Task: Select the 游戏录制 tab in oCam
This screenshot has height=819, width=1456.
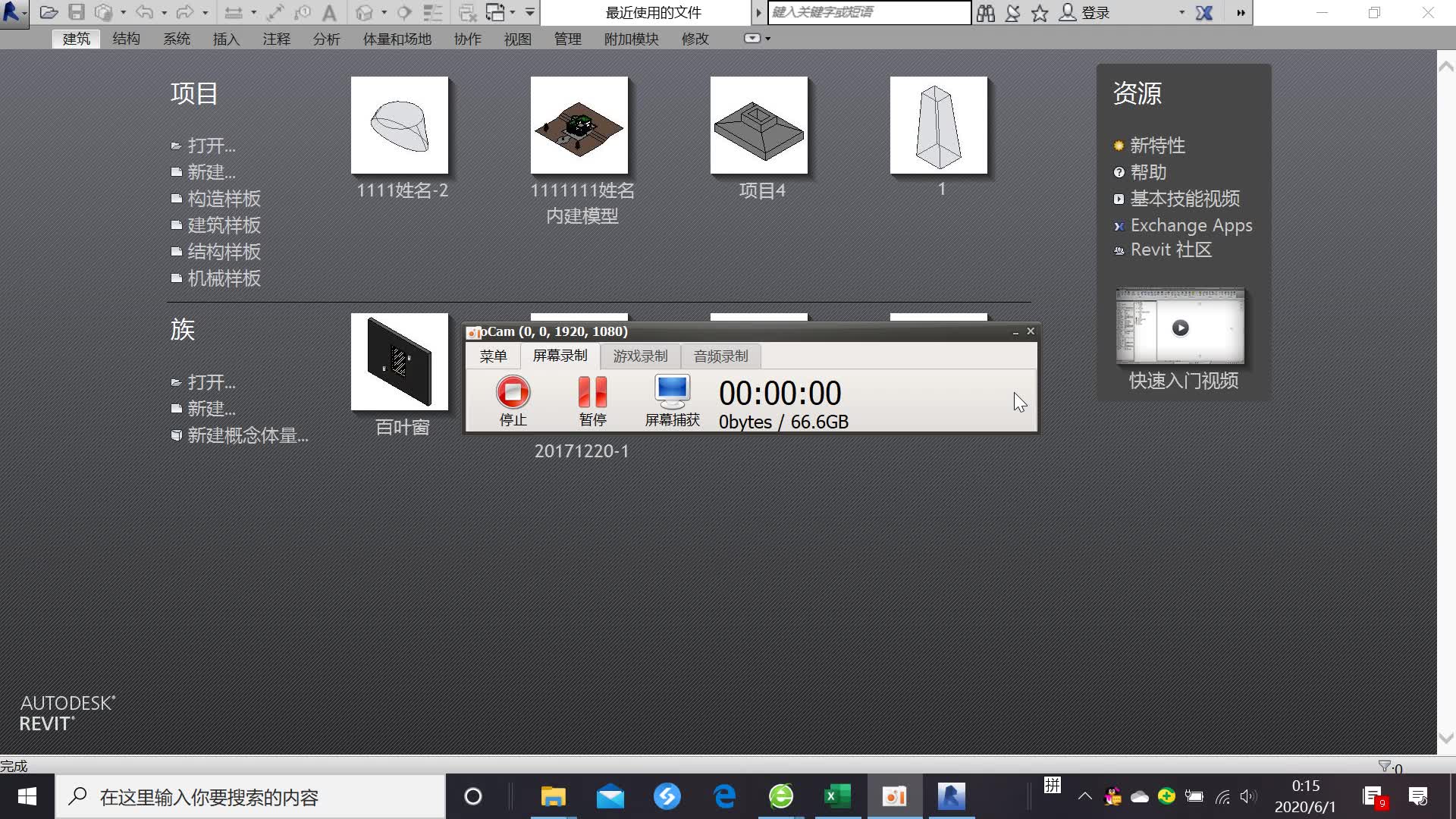Action: 640,356
